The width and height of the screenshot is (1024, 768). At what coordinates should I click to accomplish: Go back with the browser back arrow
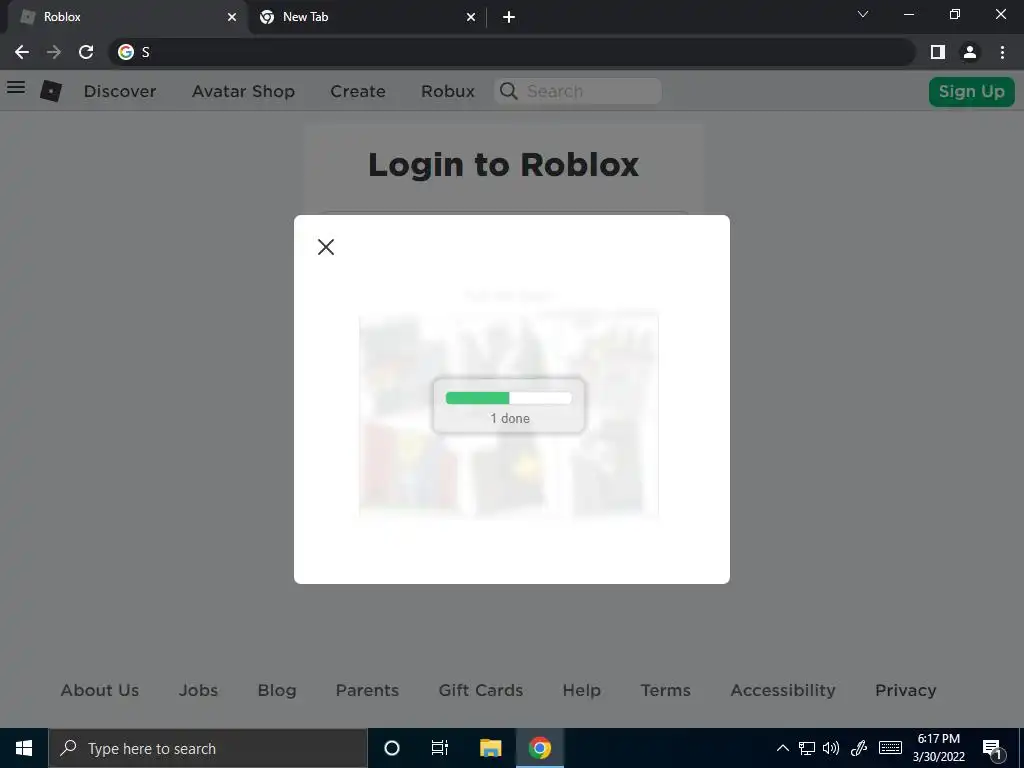[22, 52]
